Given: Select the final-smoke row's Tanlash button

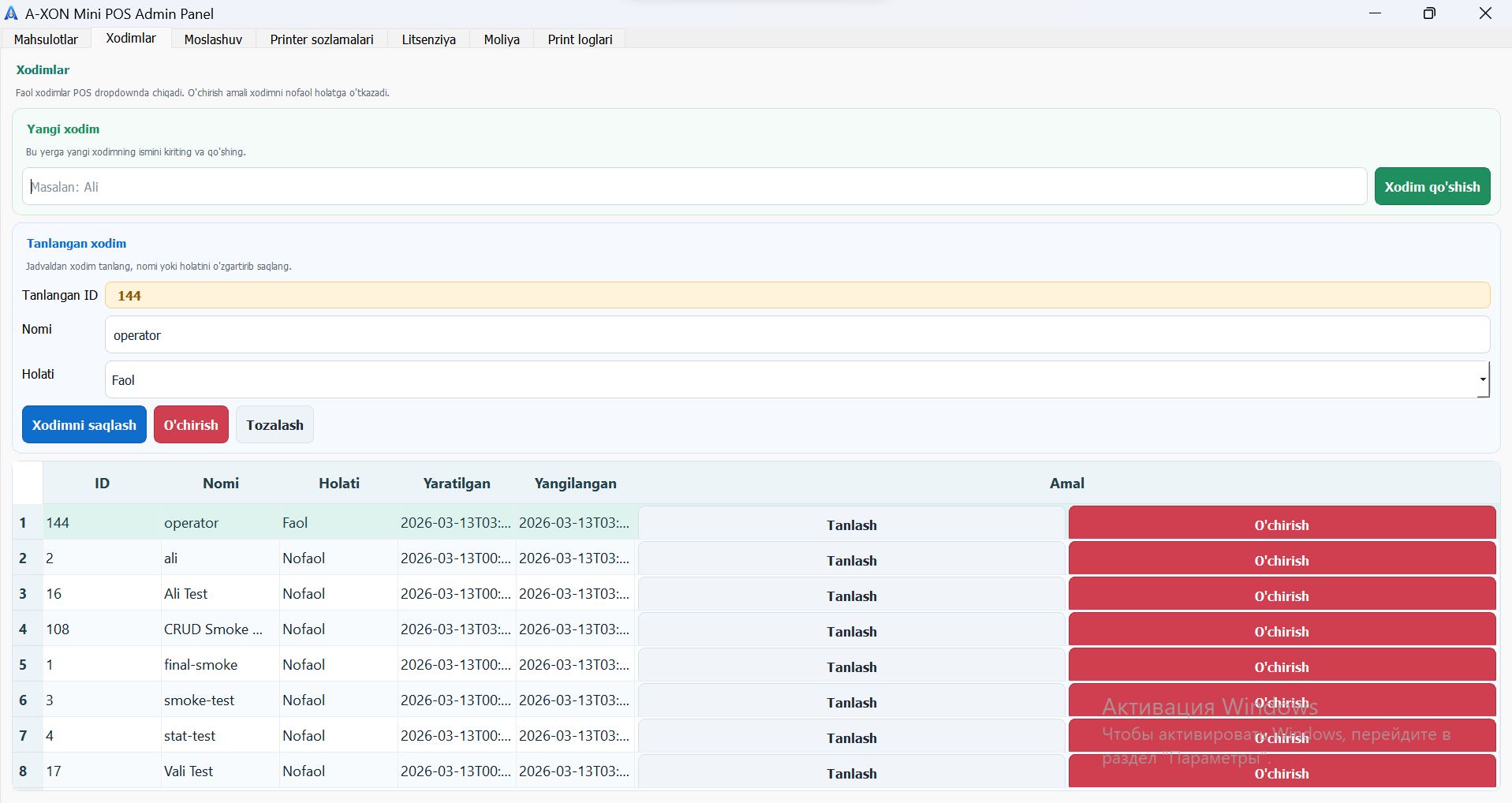Looking at the screenshot, I should tap(851, 667).
